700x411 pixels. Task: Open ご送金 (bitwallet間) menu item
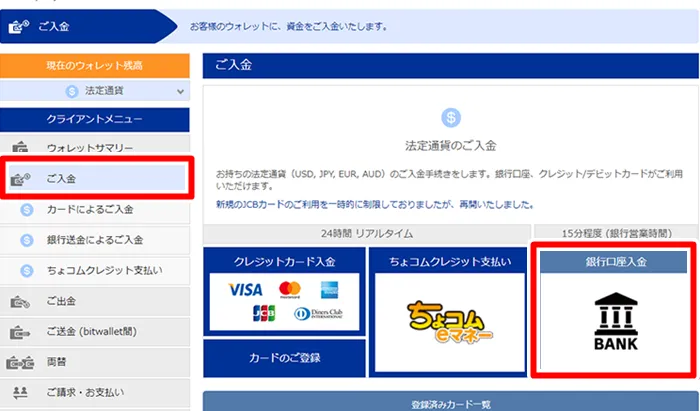point(95,332)
